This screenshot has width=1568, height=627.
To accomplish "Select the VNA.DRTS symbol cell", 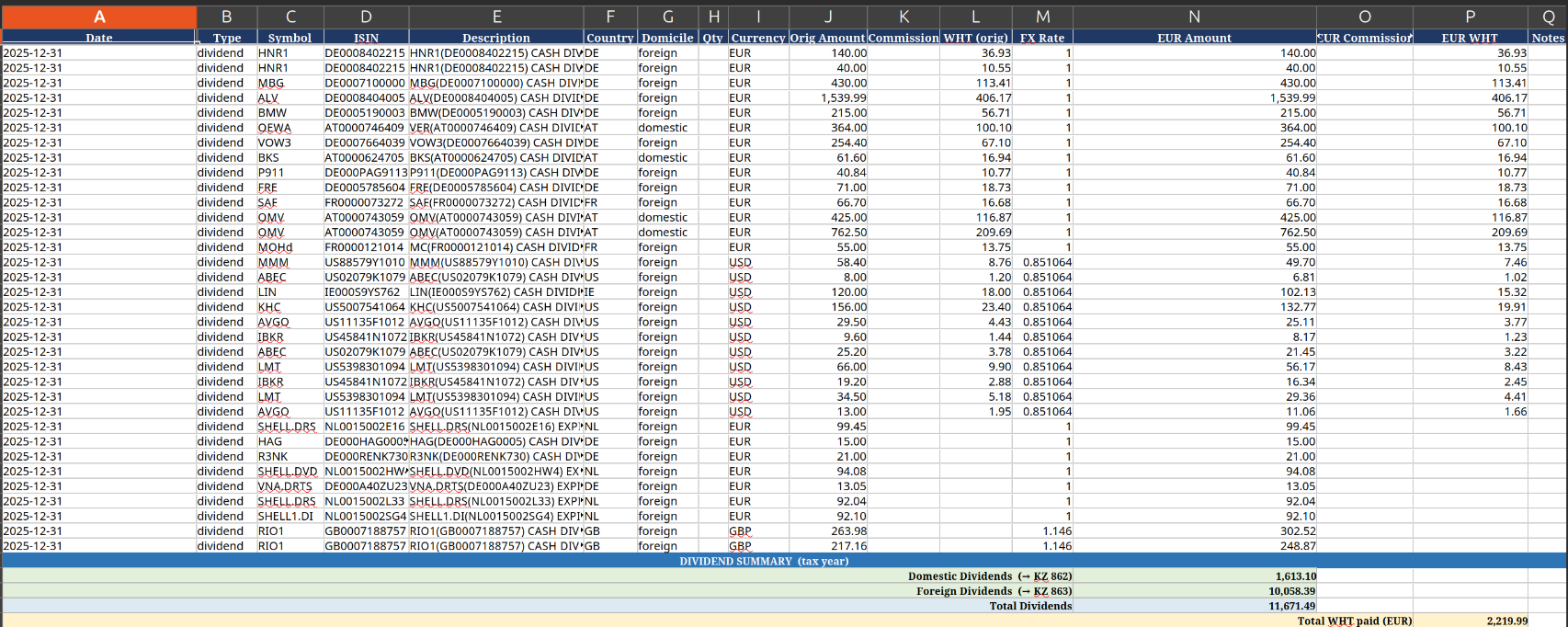I will (x=290, y=486).
